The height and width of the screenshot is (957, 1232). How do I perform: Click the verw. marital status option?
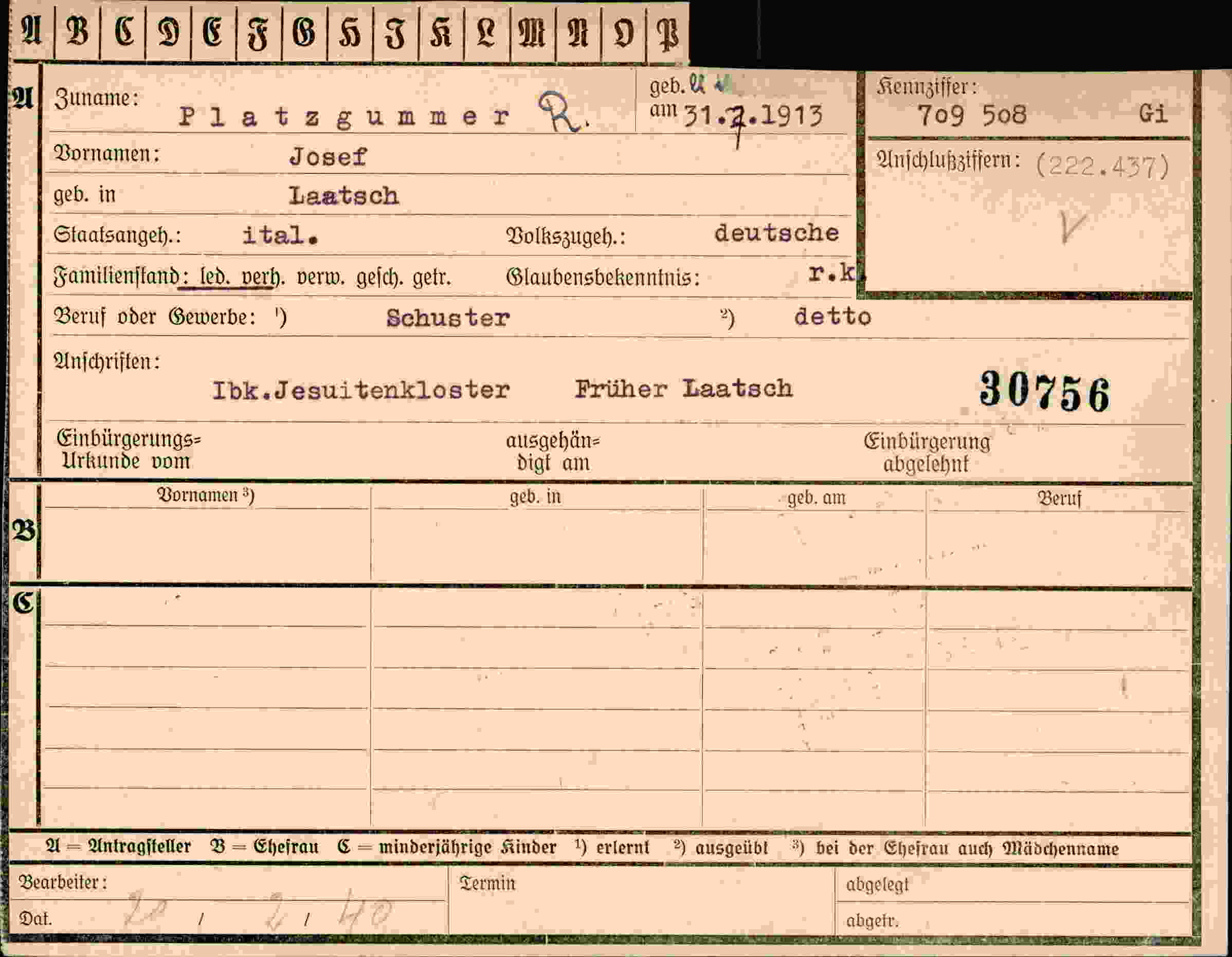coord(320,278)
